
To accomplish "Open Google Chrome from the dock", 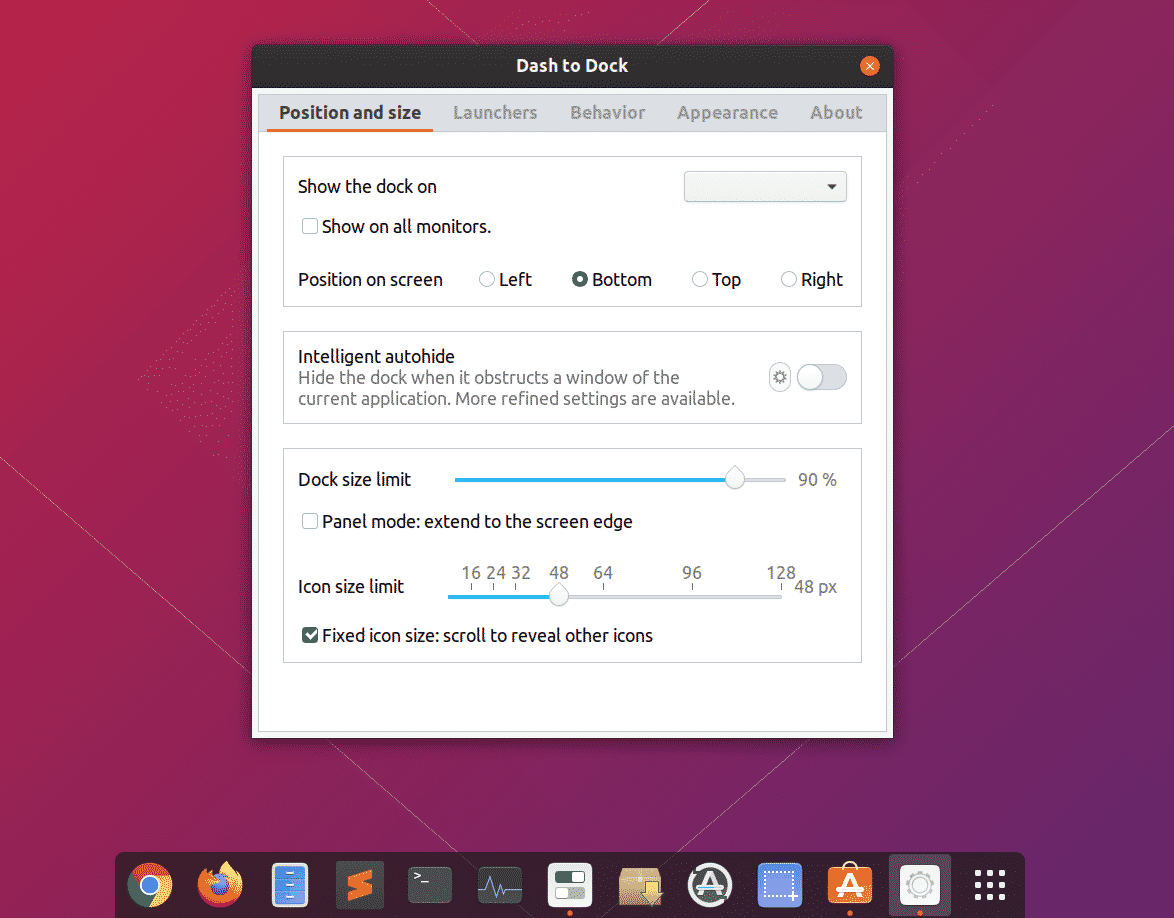I will tap(150, 885).
